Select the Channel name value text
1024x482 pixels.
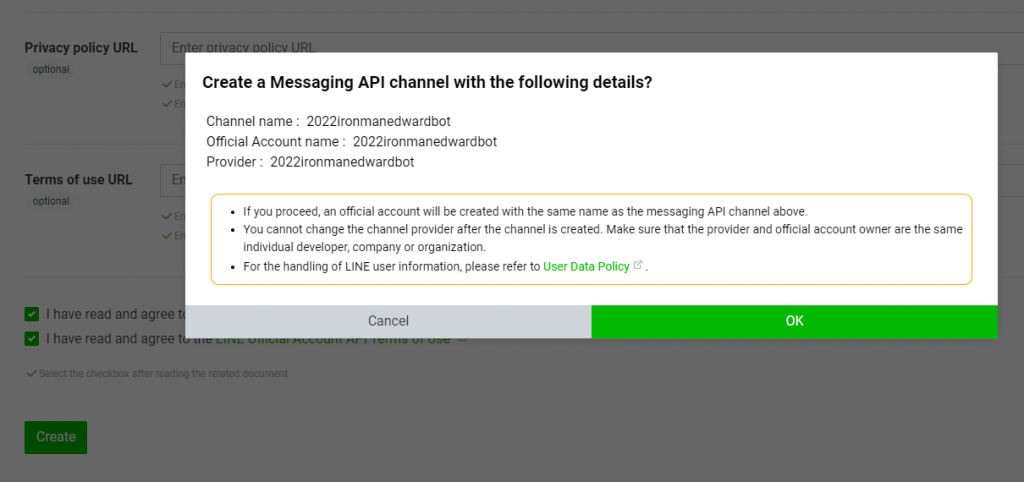379,121
